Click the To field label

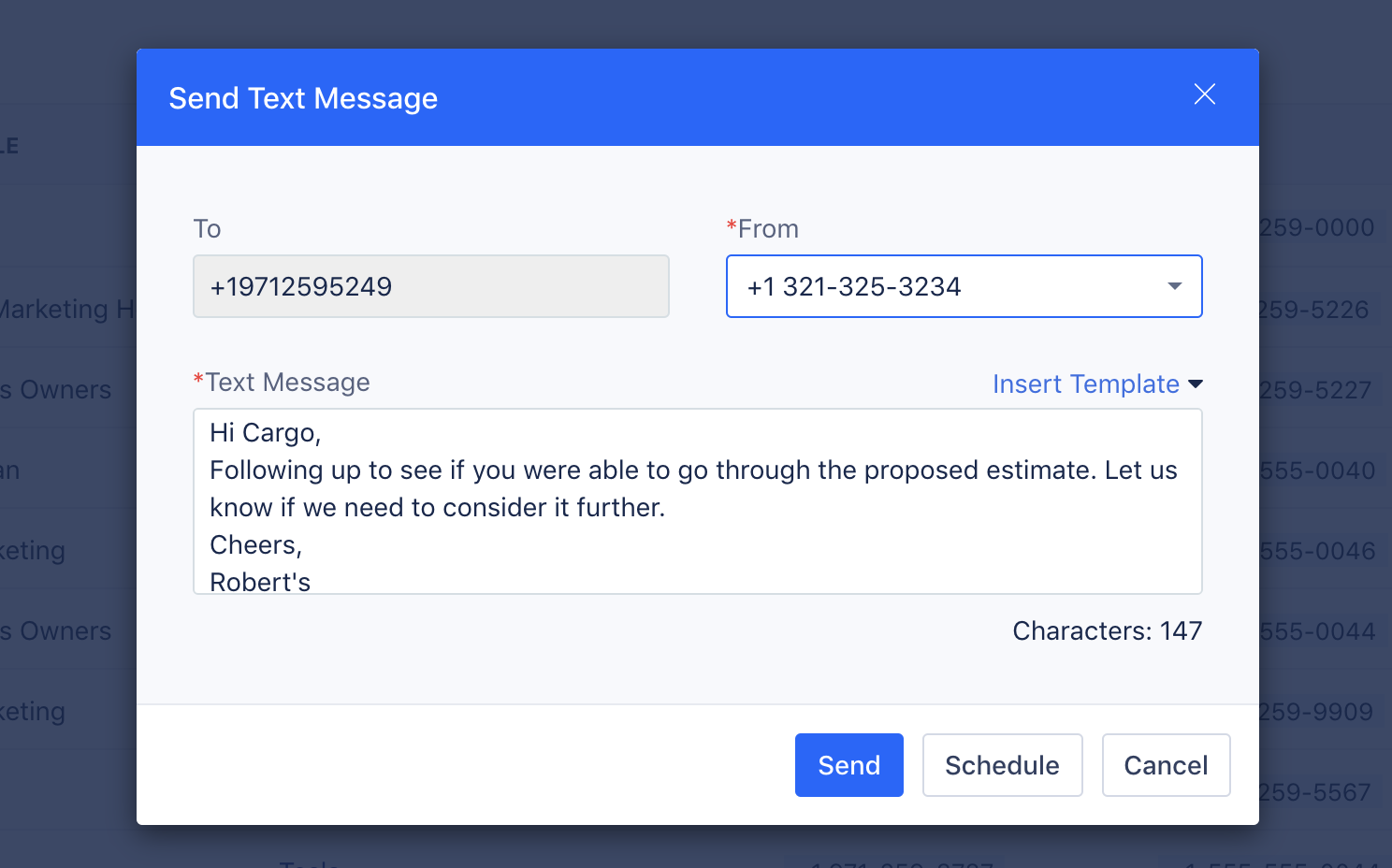tap(207, 228)
